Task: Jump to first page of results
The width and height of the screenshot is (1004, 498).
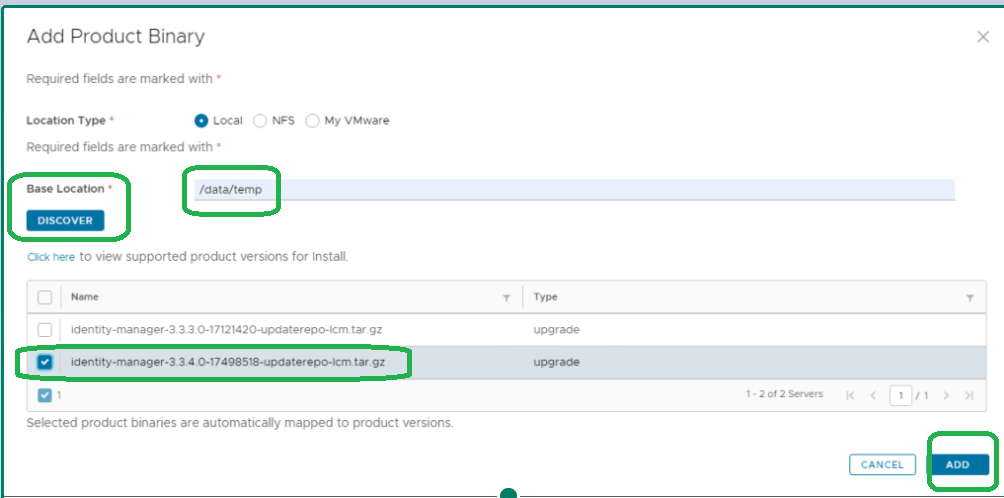Action: 850,396
